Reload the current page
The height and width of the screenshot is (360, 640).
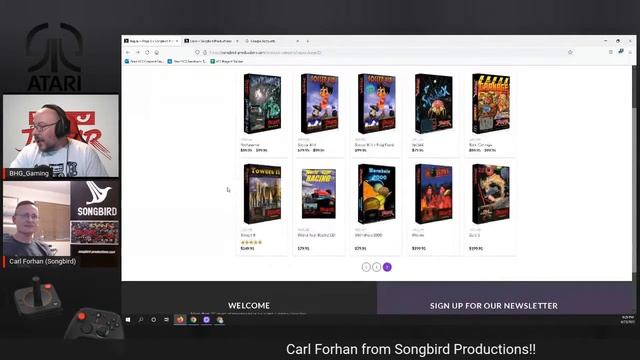[147, 52]
